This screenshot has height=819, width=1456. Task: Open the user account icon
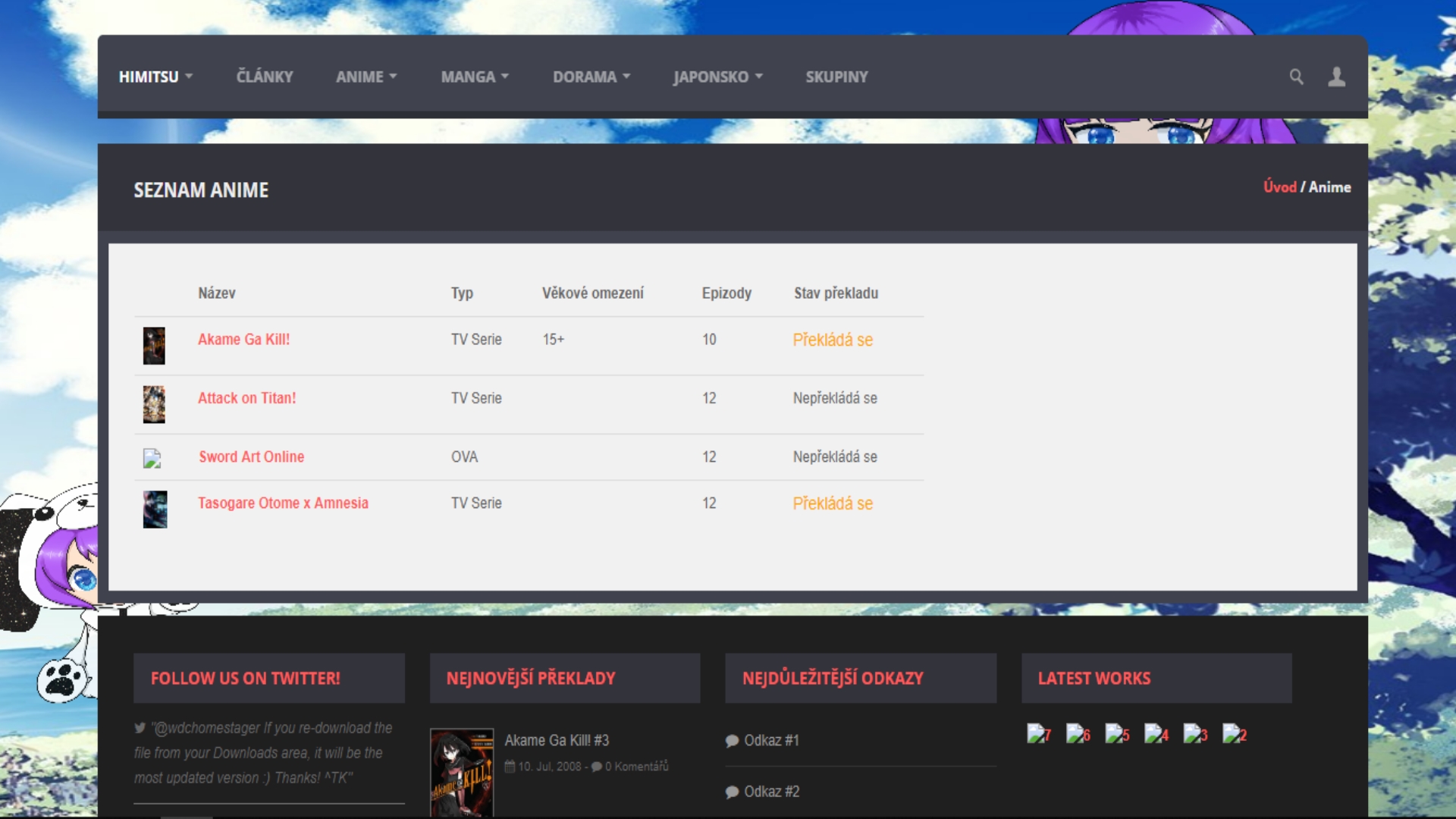(1336, 77)
